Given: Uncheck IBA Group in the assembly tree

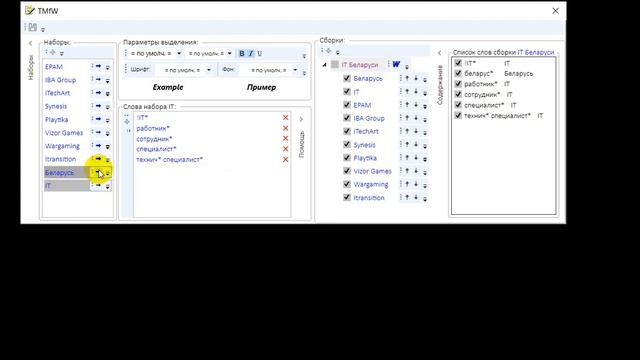Looking at the screenshot, I should click(x=347, y=118).
